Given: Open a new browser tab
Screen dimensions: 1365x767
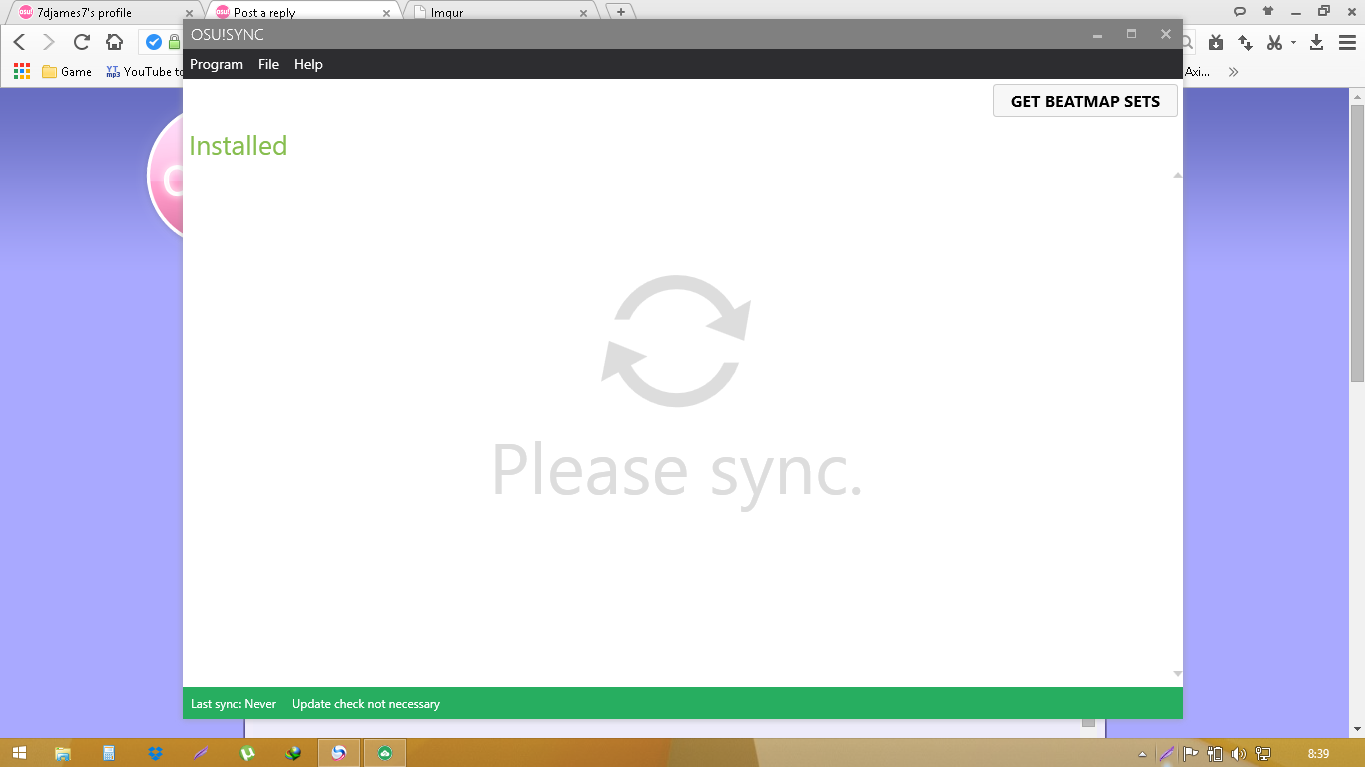Looking at the screenshot, I should [621, 12].
